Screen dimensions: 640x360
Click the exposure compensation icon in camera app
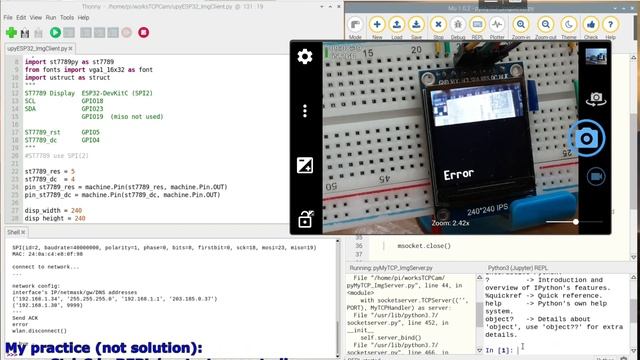(x=305, y=165)
